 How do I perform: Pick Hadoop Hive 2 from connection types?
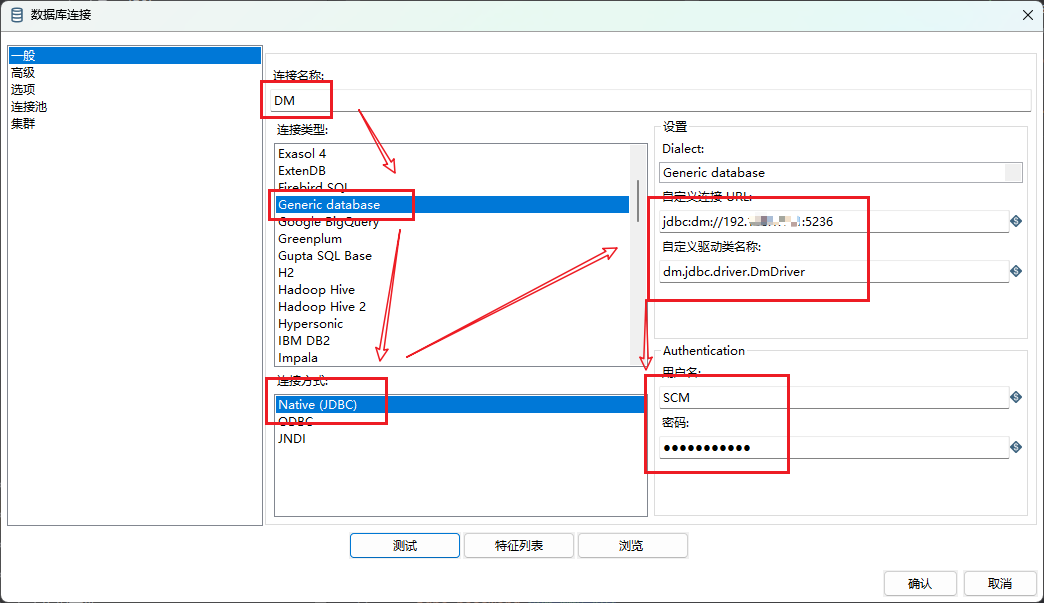click(322, 307)
